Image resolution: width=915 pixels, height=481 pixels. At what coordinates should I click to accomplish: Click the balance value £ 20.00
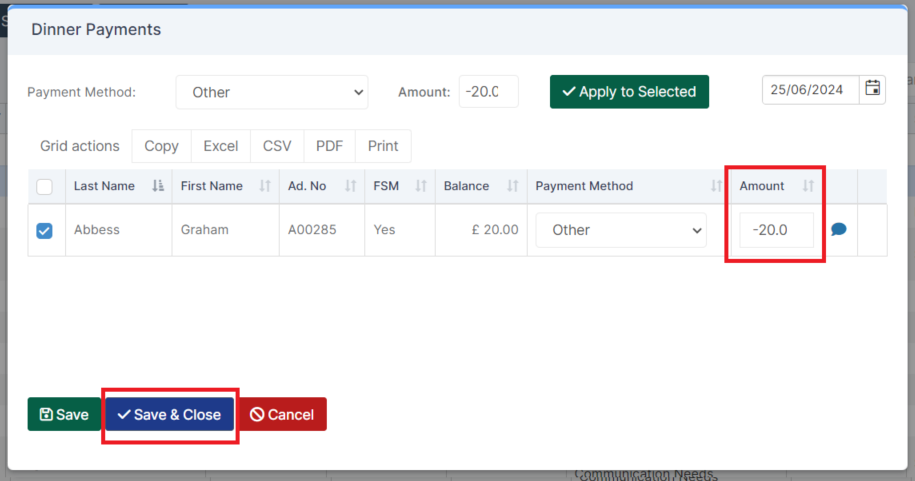click(x=495, y=229)
